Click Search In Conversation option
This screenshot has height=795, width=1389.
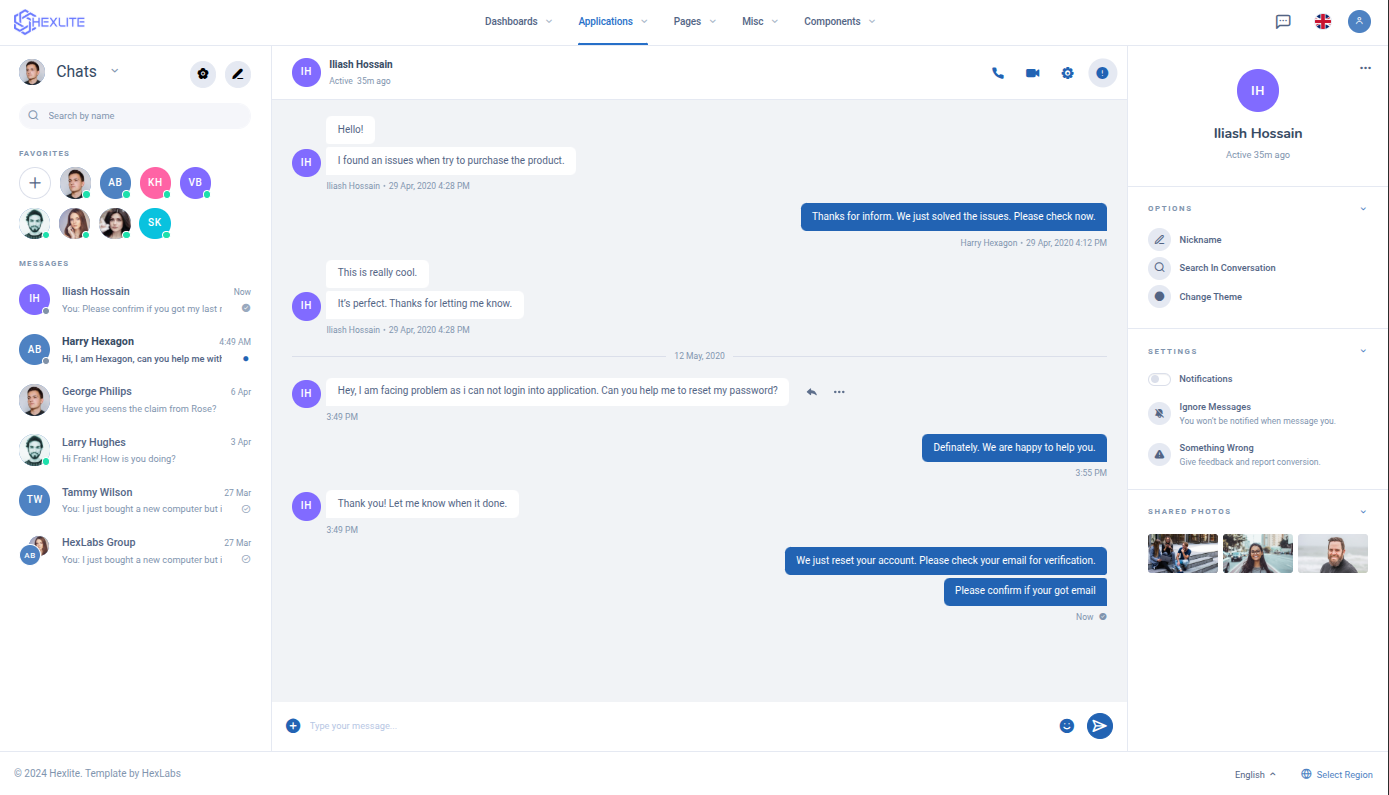coord(1226,268)
